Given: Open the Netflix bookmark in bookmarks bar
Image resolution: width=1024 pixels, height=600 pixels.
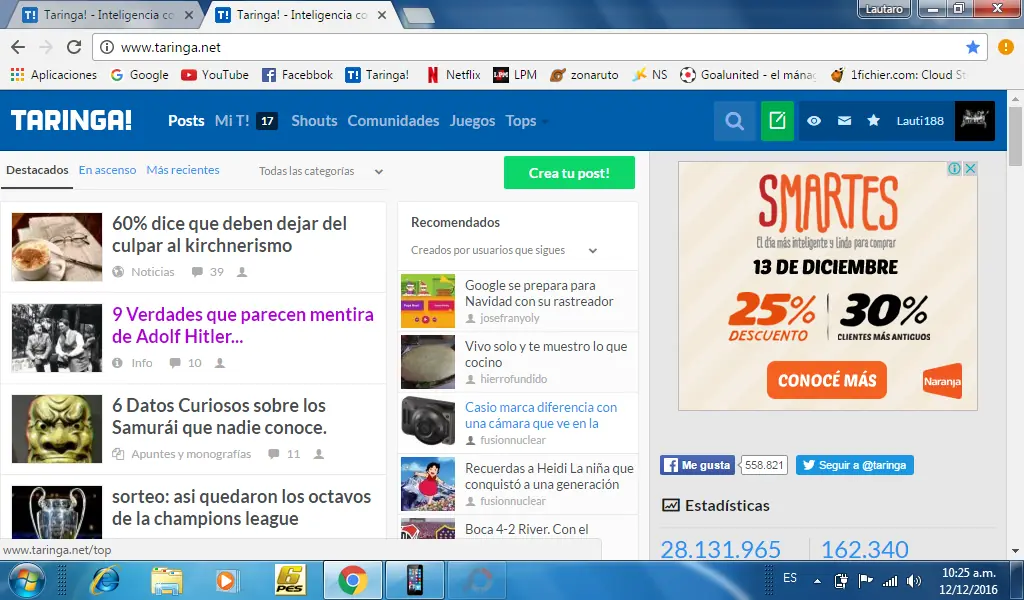Looking at the screenshot, I should coord(453,75).
